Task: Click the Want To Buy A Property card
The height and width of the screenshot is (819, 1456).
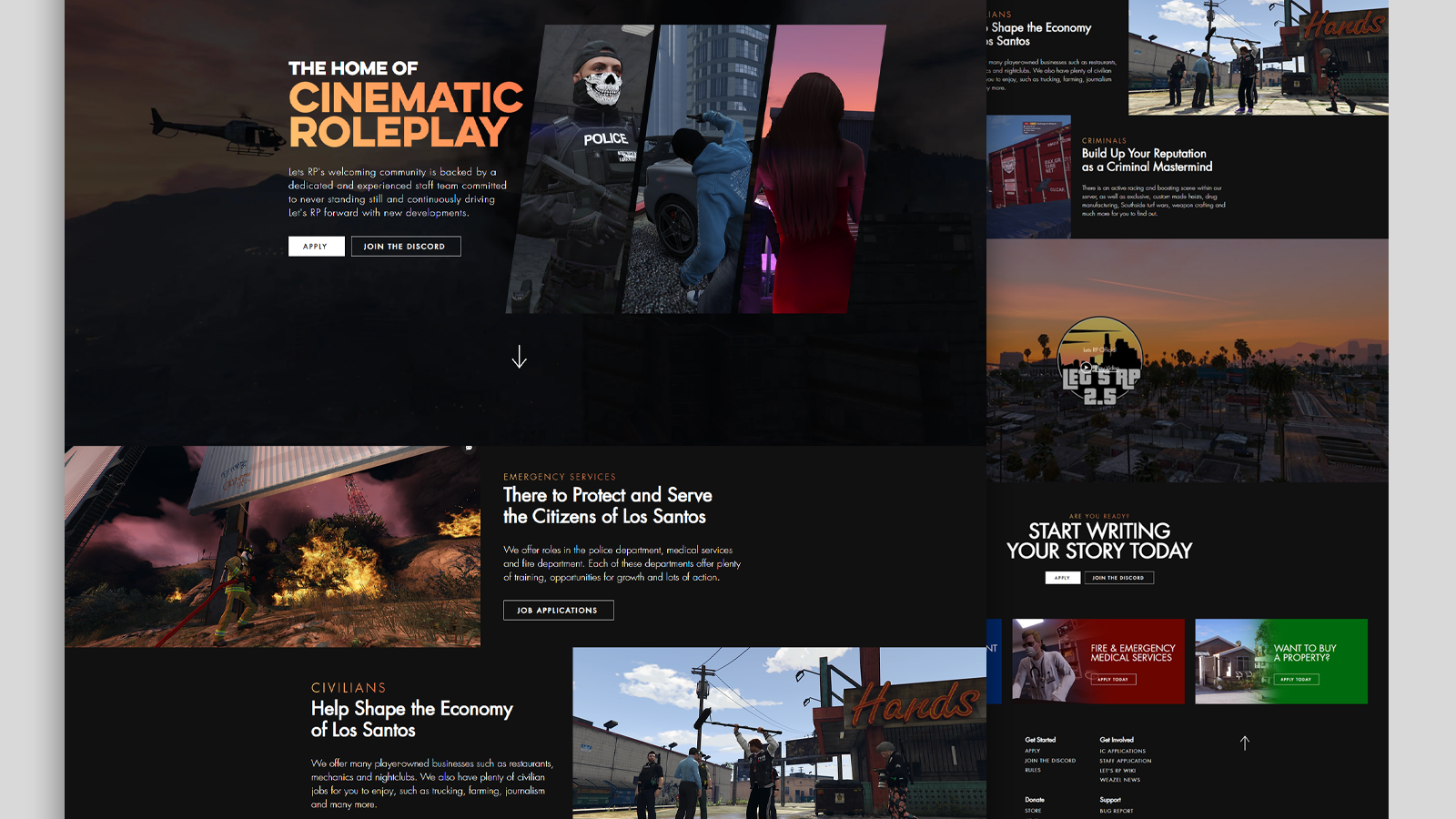Action: (x=1281, y=662)
